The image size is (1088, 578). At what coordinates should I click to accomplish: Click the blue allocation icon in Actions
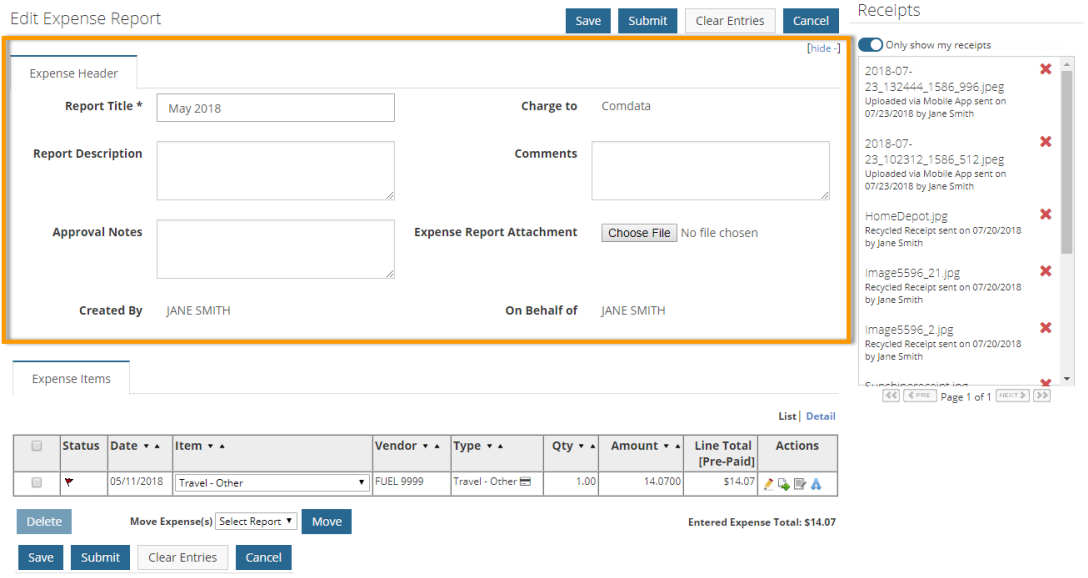click(816, 484)
